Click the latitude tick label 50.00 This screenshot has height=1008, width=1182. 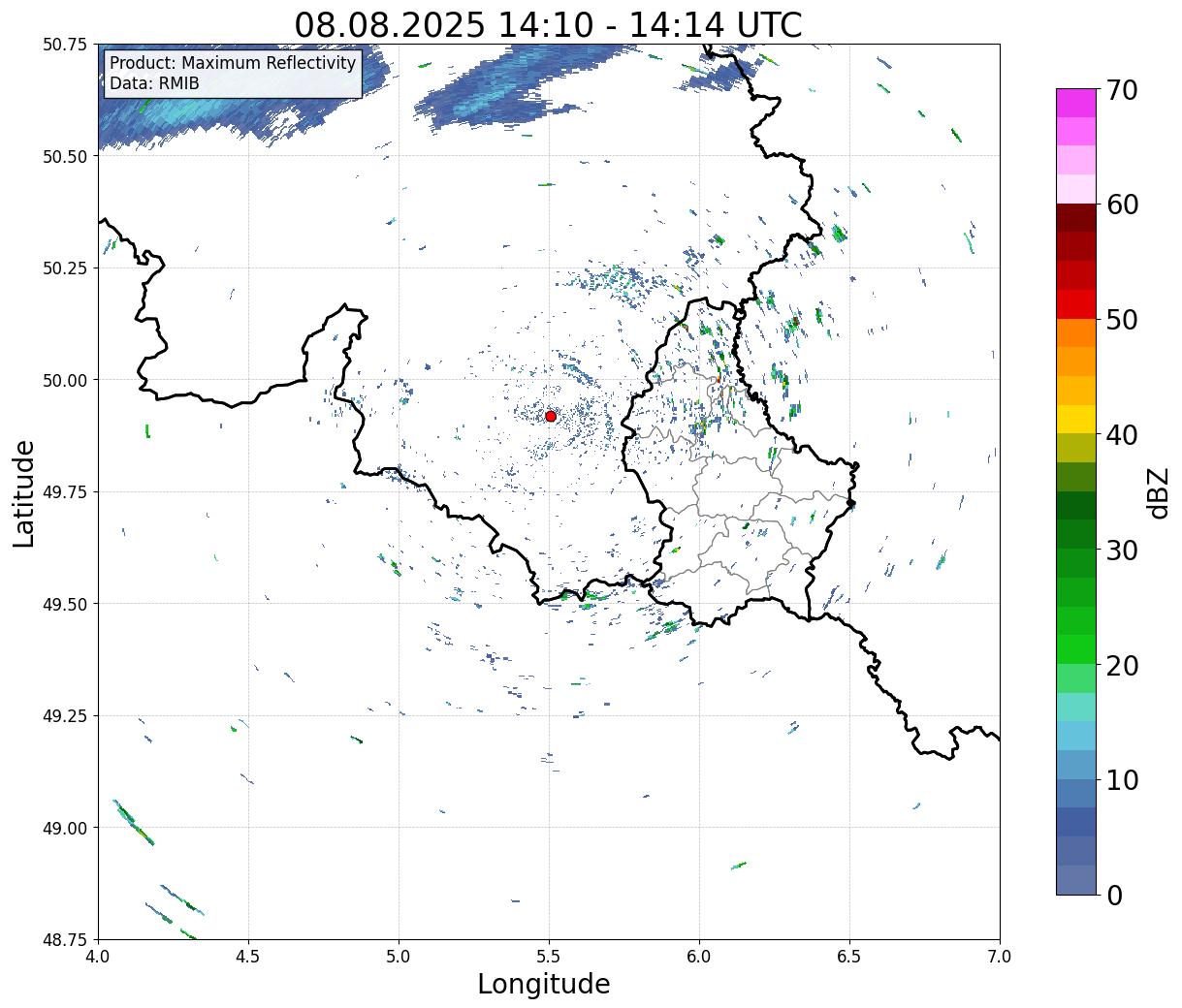(x=65, y=380)
